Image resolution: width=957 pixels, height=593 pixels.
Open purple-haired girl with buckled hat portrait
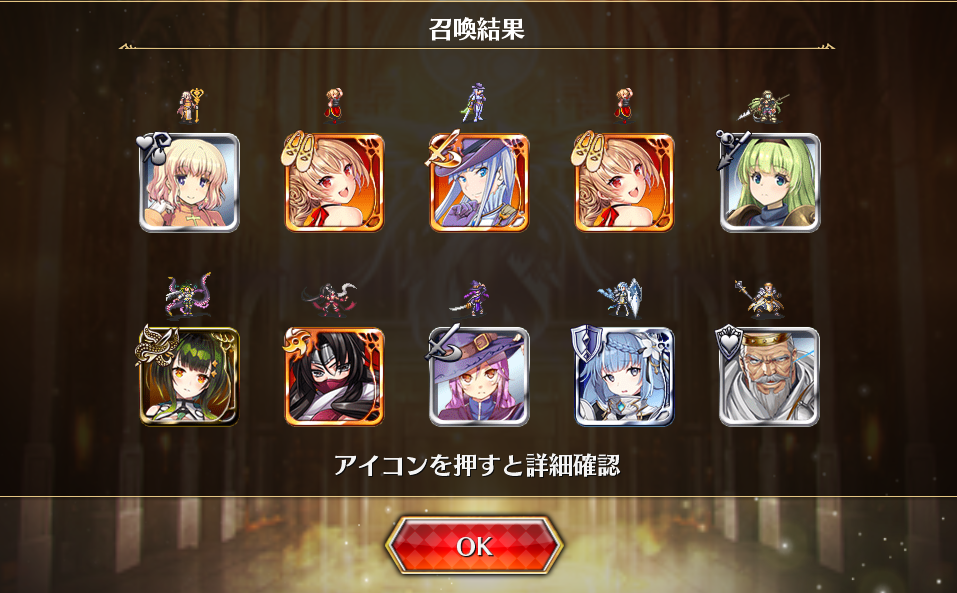click(479, 376)
